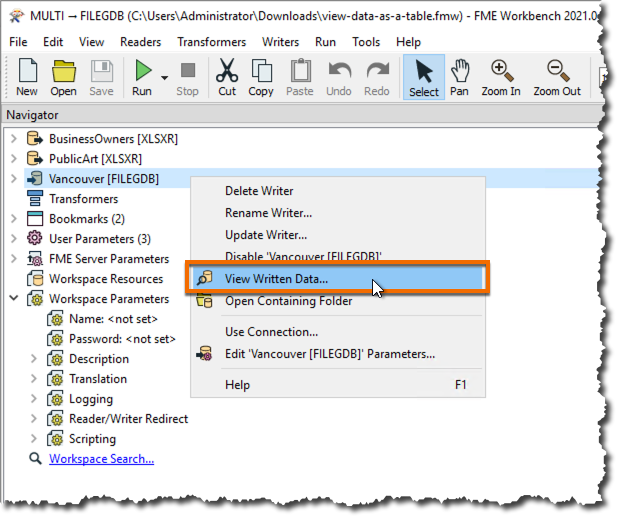
Task: Open the Help menu in menu bar
Action: (408, 42)
